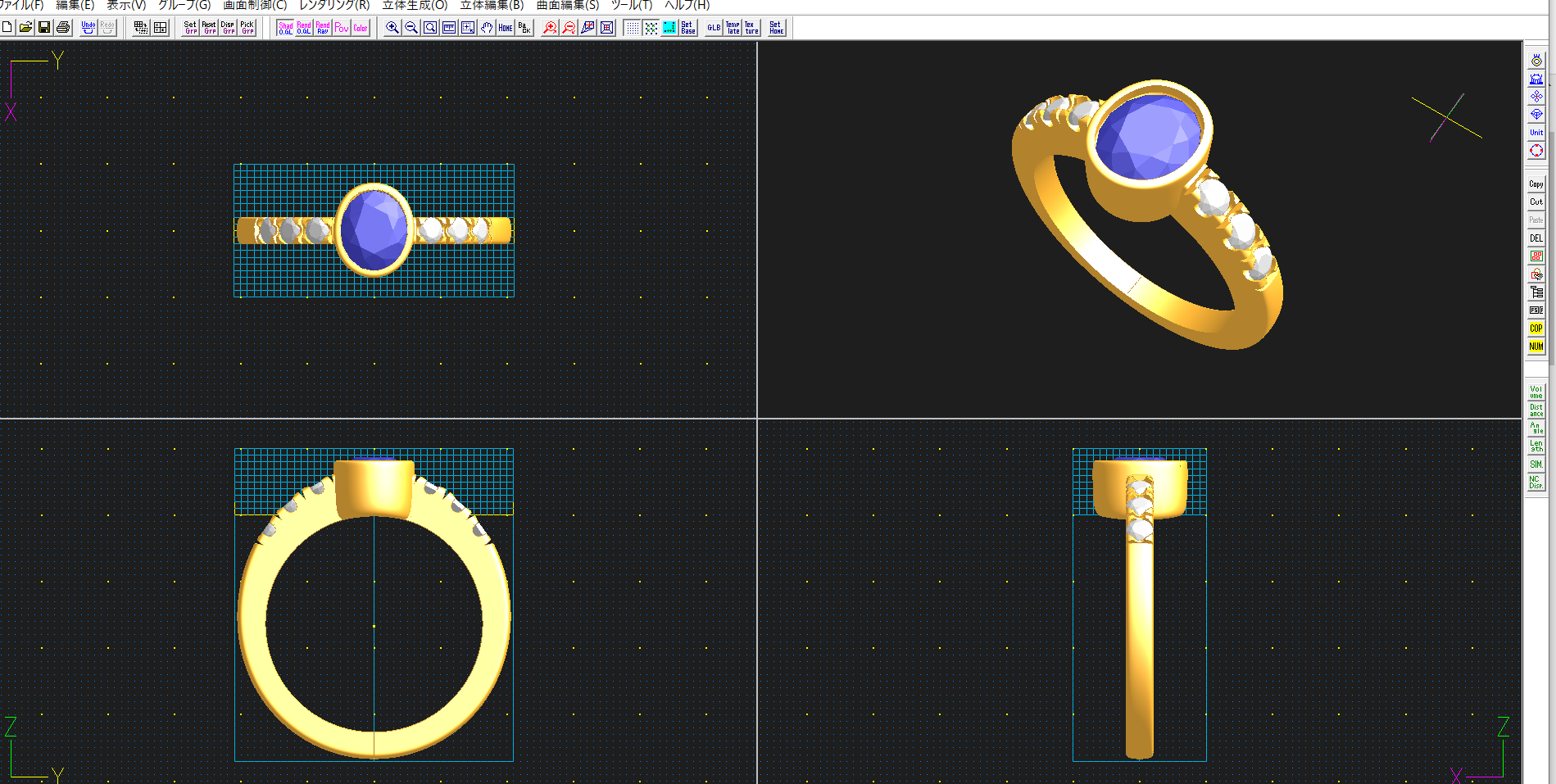Reset view with the HOME button
Viewport: 1556px width, 784px height.
point(506,28)
